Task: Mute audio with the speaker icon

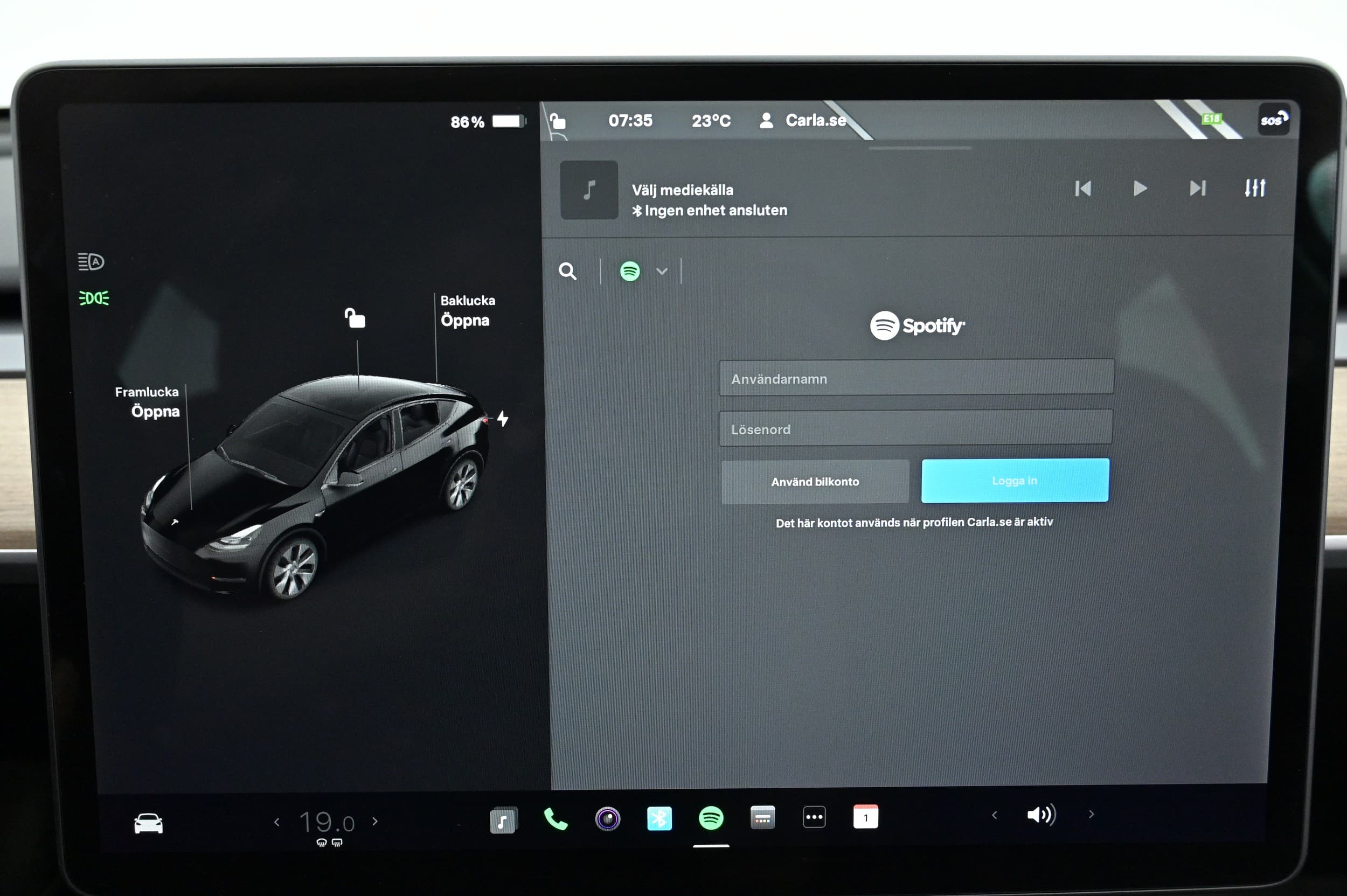Action: tap(1040, 814)
